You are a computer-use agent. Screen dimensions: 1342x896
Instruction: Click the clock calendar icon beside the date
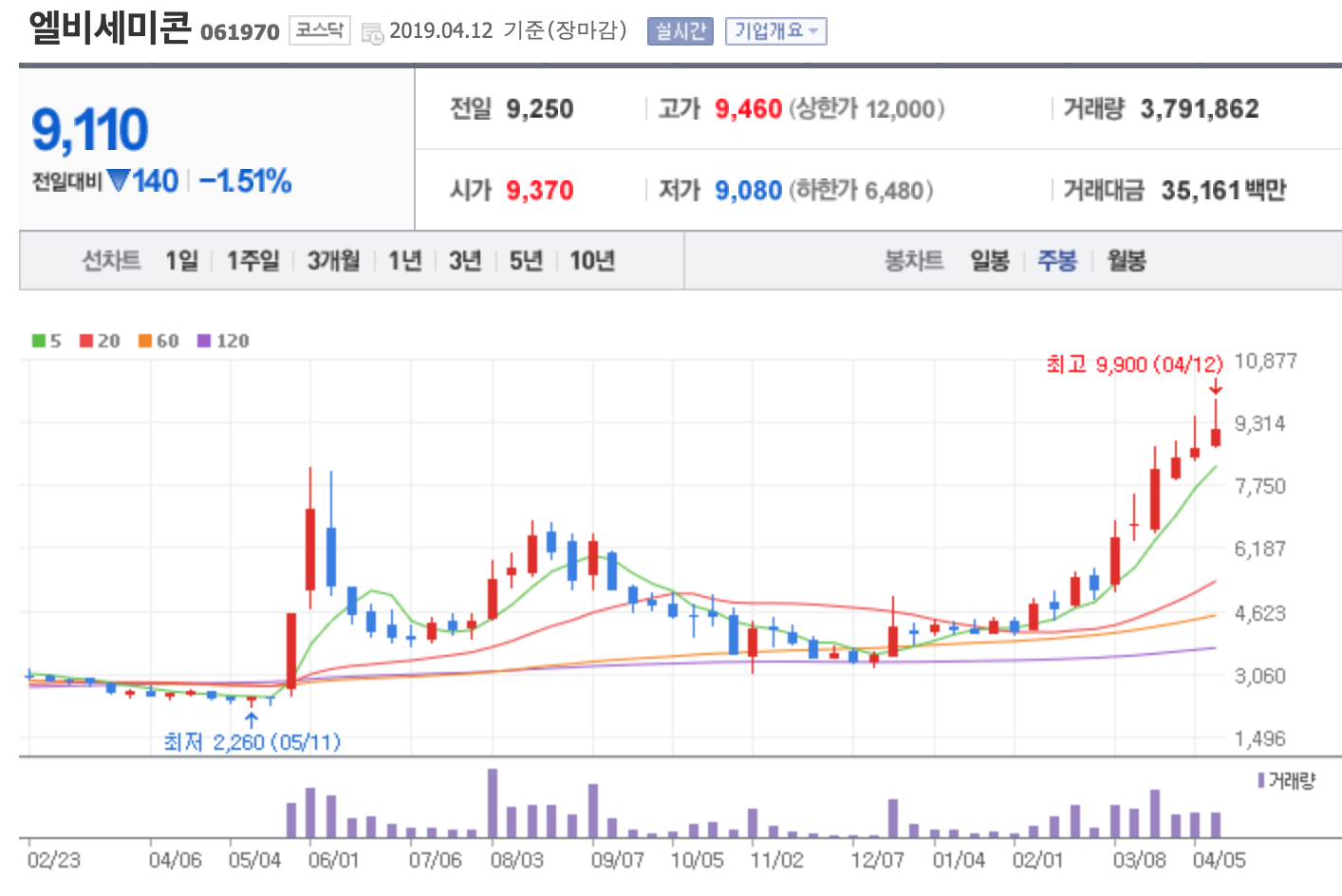coord(373,33)
